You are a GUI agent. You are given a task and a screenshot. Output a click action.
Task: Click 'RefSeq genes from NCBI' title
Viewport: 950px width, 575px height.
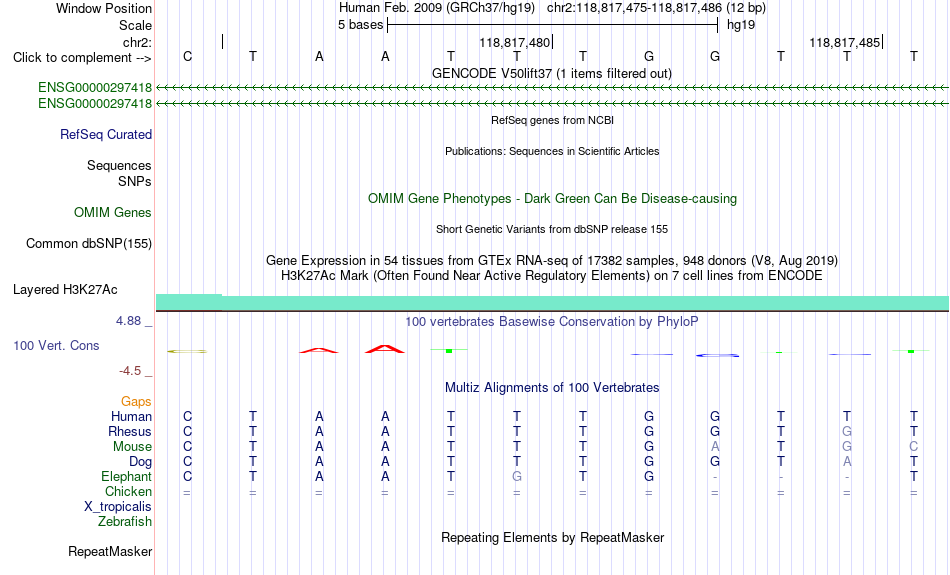[552, 120]
